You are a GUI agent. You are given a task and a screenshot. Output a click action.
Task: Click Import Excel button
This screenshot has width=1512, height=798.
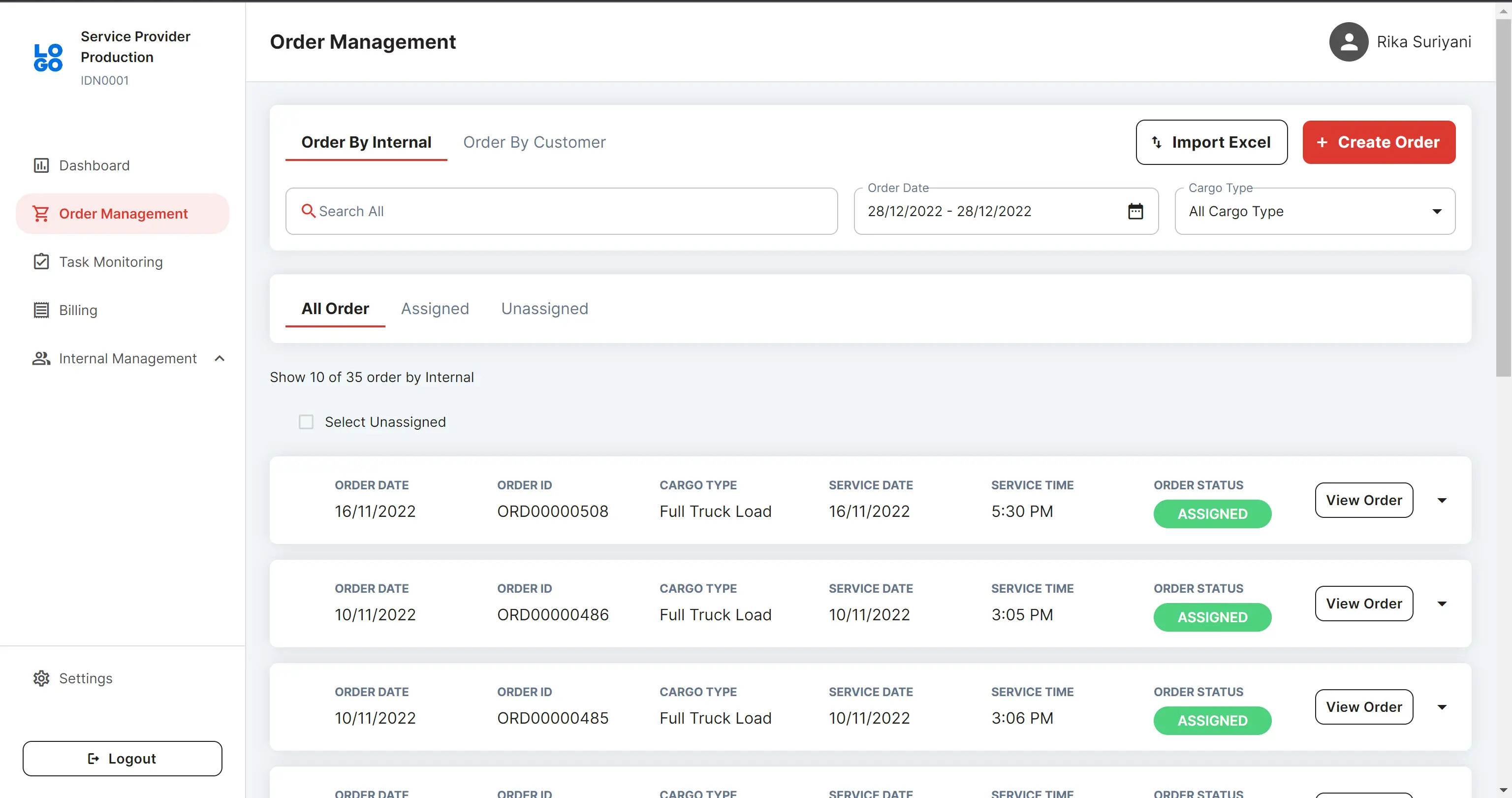point(1211,142)
